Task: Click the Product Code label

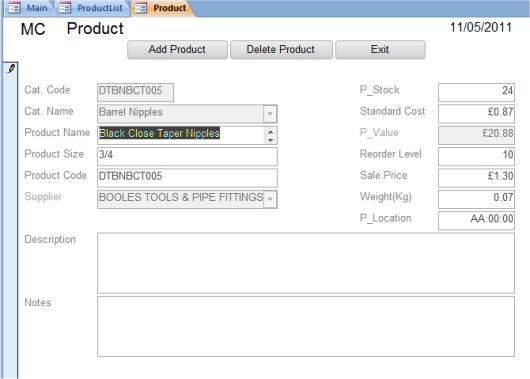Action: click(55, 175)
